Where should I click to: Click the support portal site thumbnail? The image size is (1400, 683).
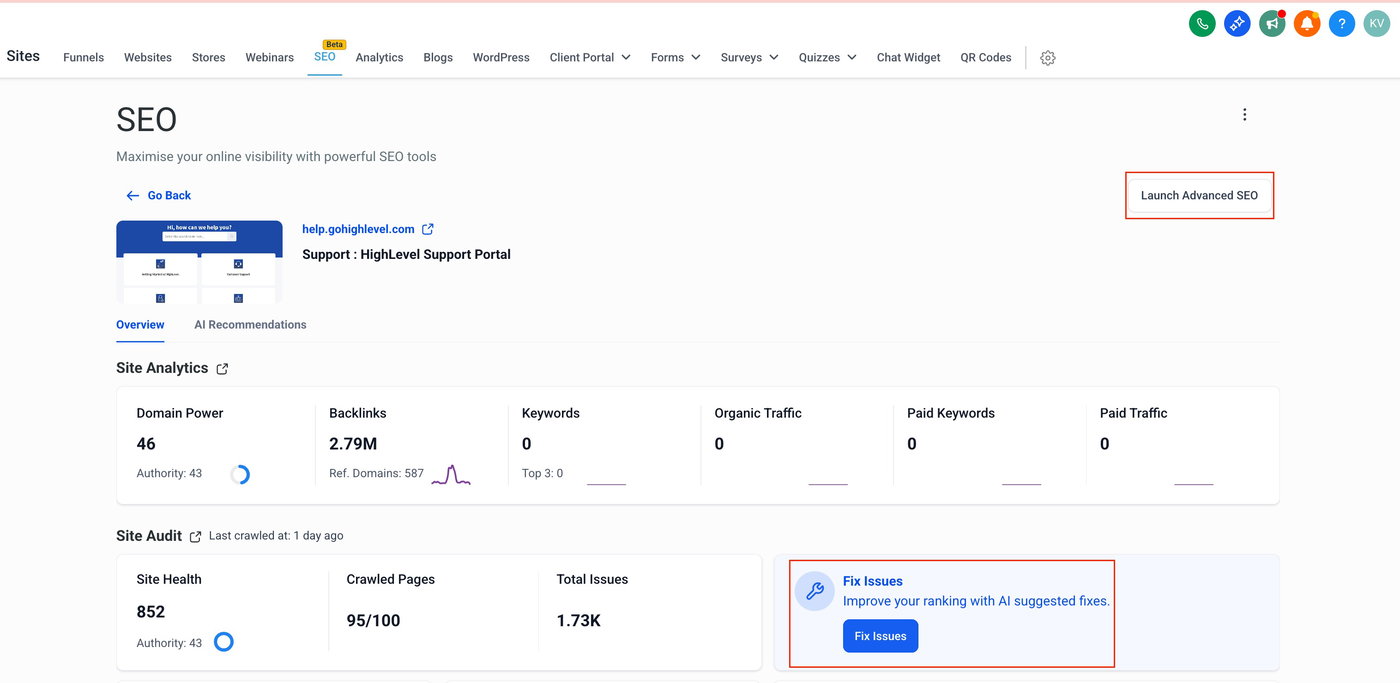click(x=199, y=261)
